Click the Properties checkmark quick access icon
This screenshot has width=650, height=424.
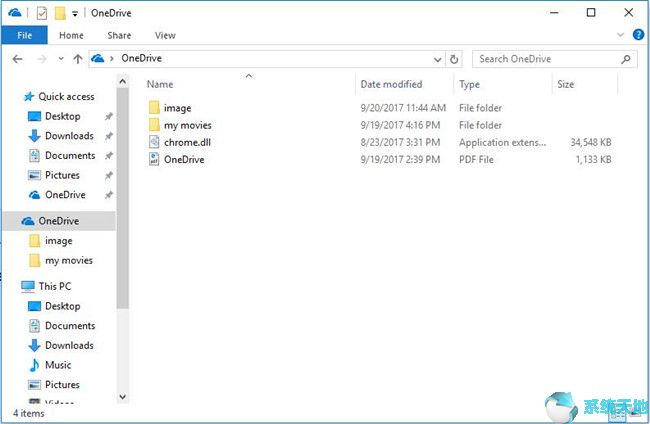tap(41, 13)
